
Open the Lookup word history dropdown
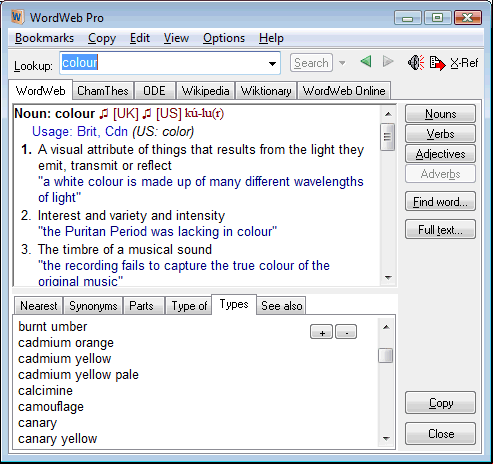(x=272, y=63)
